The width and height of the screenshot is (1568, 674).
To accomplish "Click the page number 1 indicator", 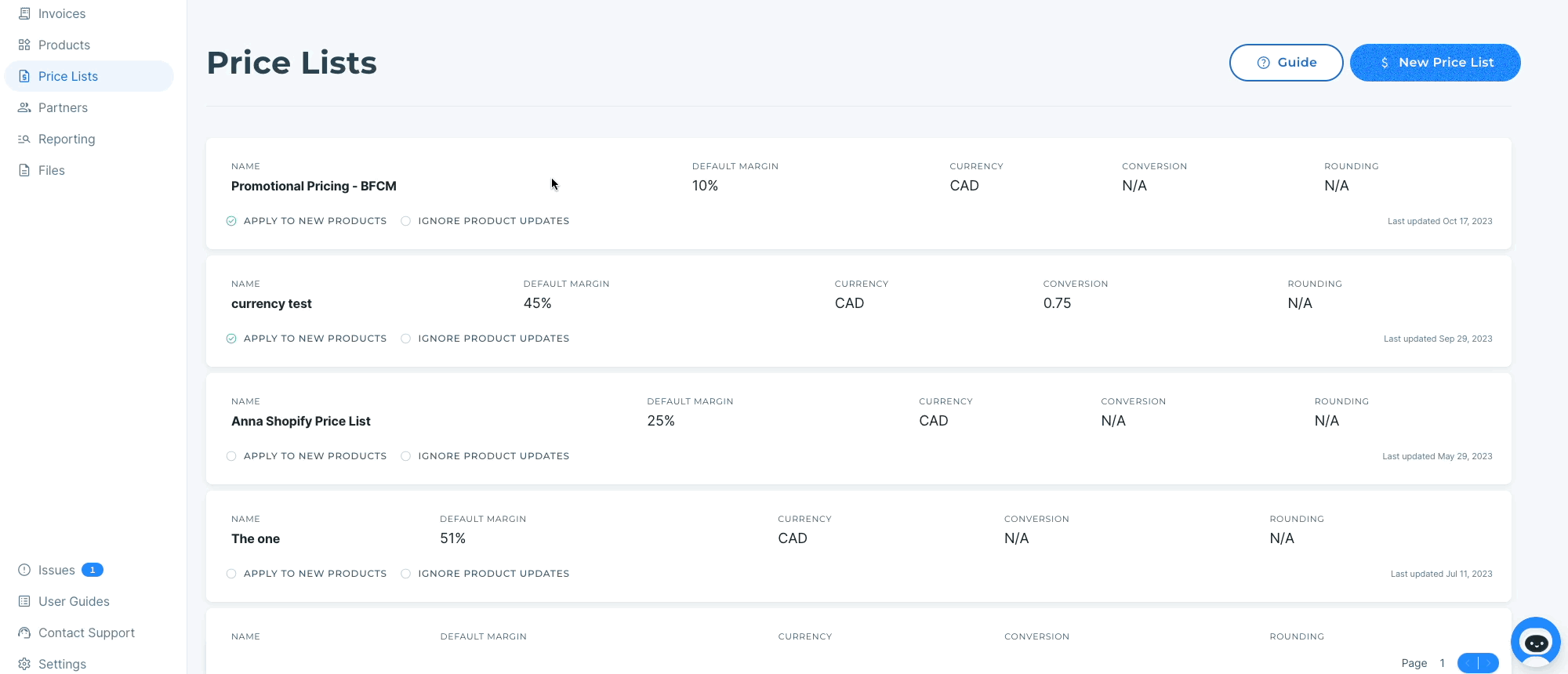I will pos(1442,663).
